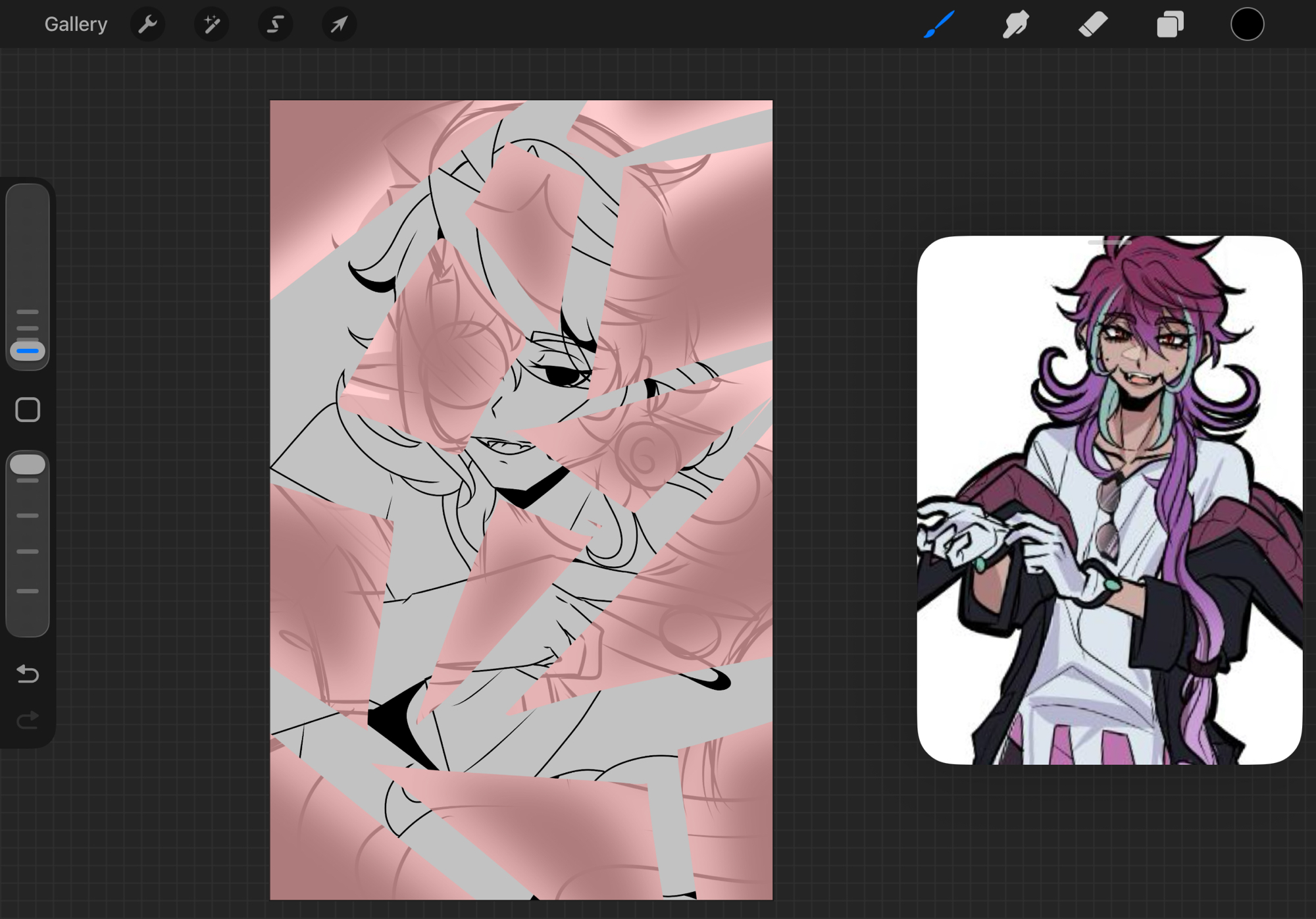
Task: Select the Brush tool
Action: pos(939,25)
